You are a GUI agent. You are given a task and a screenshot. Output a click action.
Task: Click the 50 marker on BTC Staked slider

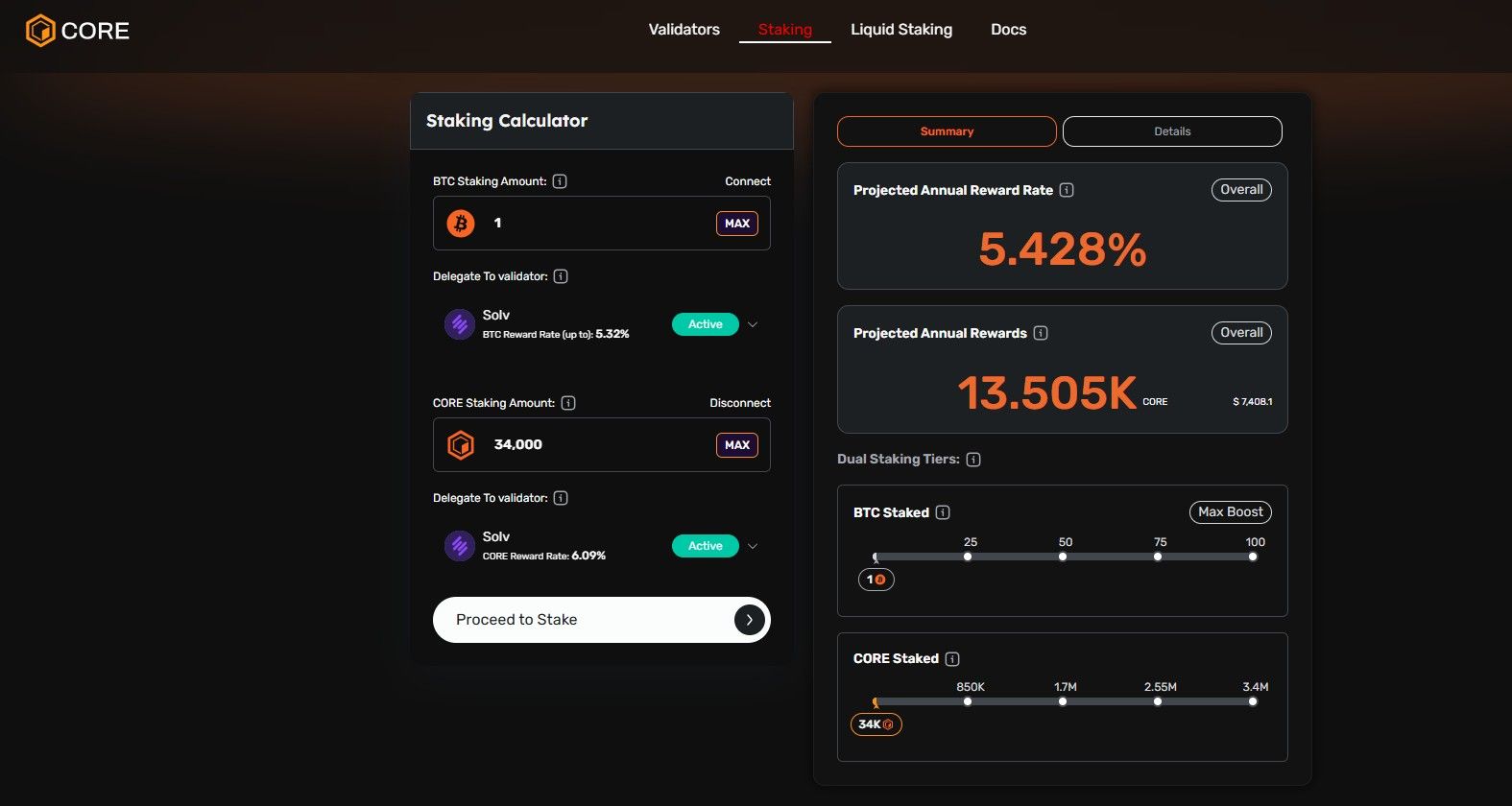click(x=1063, y=557)
